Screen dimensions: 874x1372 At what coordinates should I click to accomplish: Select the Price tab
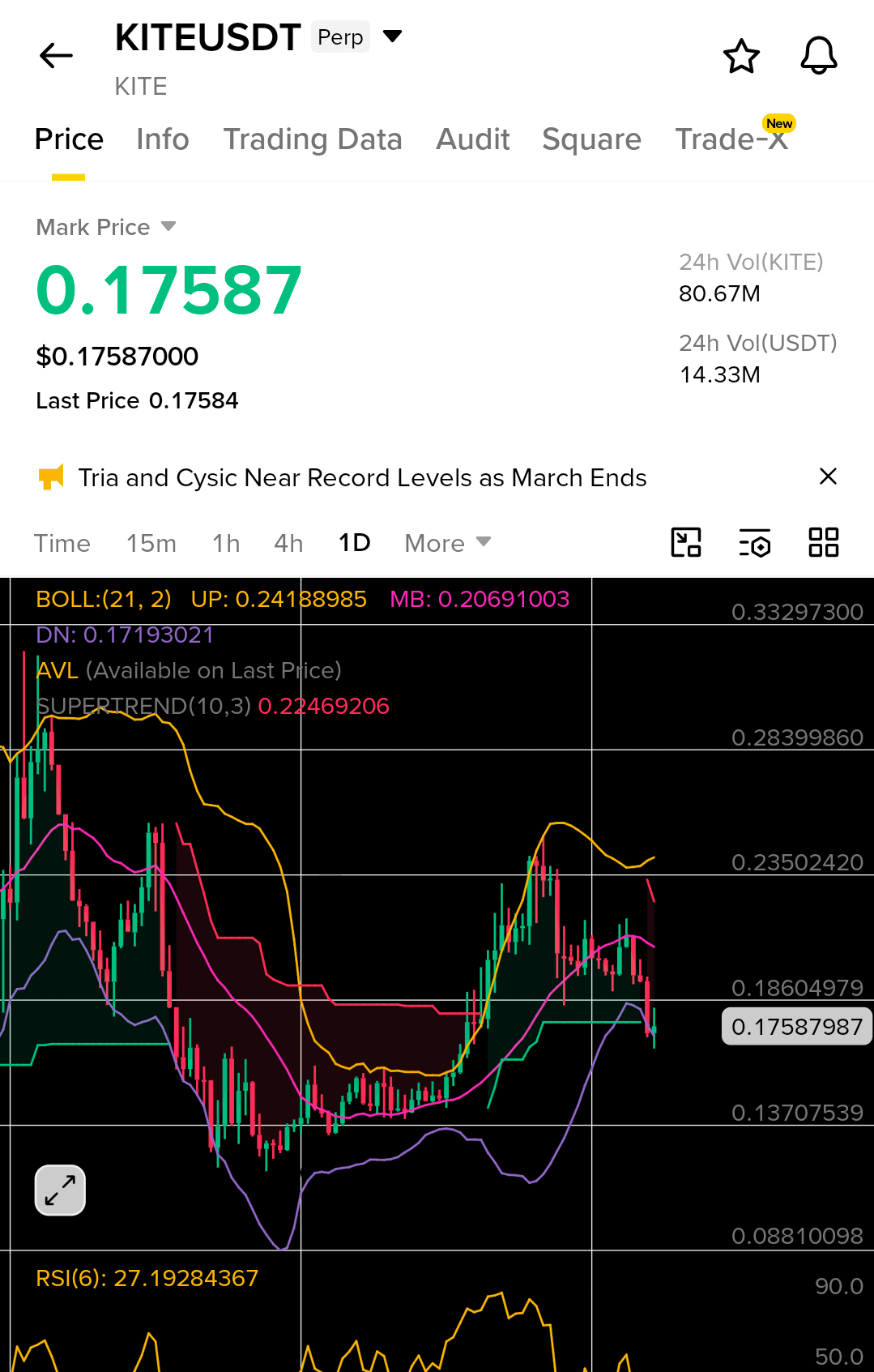point(69,139)
